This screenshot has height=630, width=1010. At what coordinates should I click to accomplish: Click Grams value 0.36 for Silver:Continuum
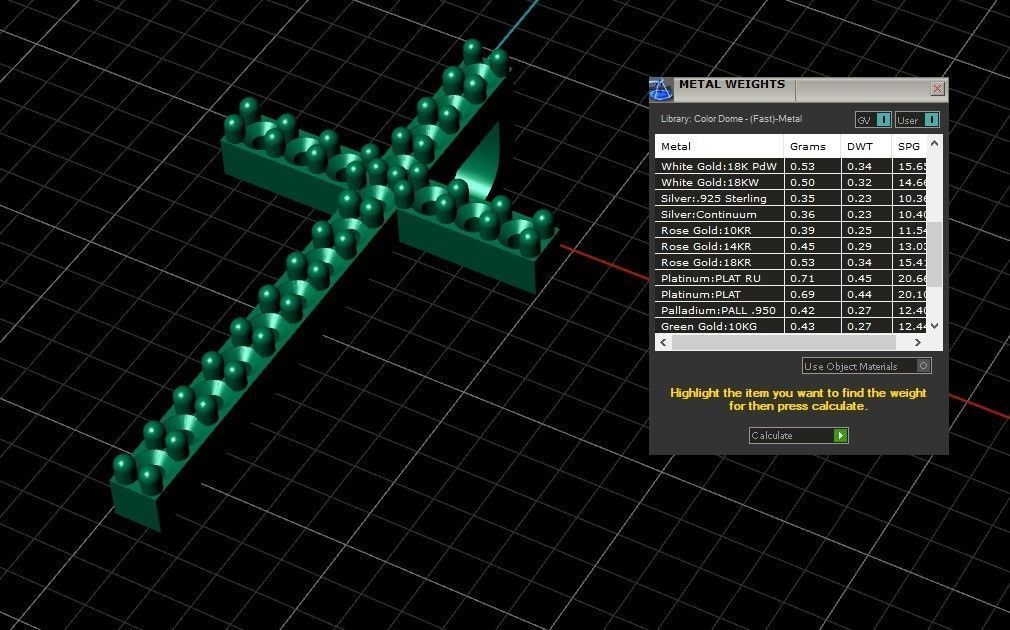[x=802, y=215]
